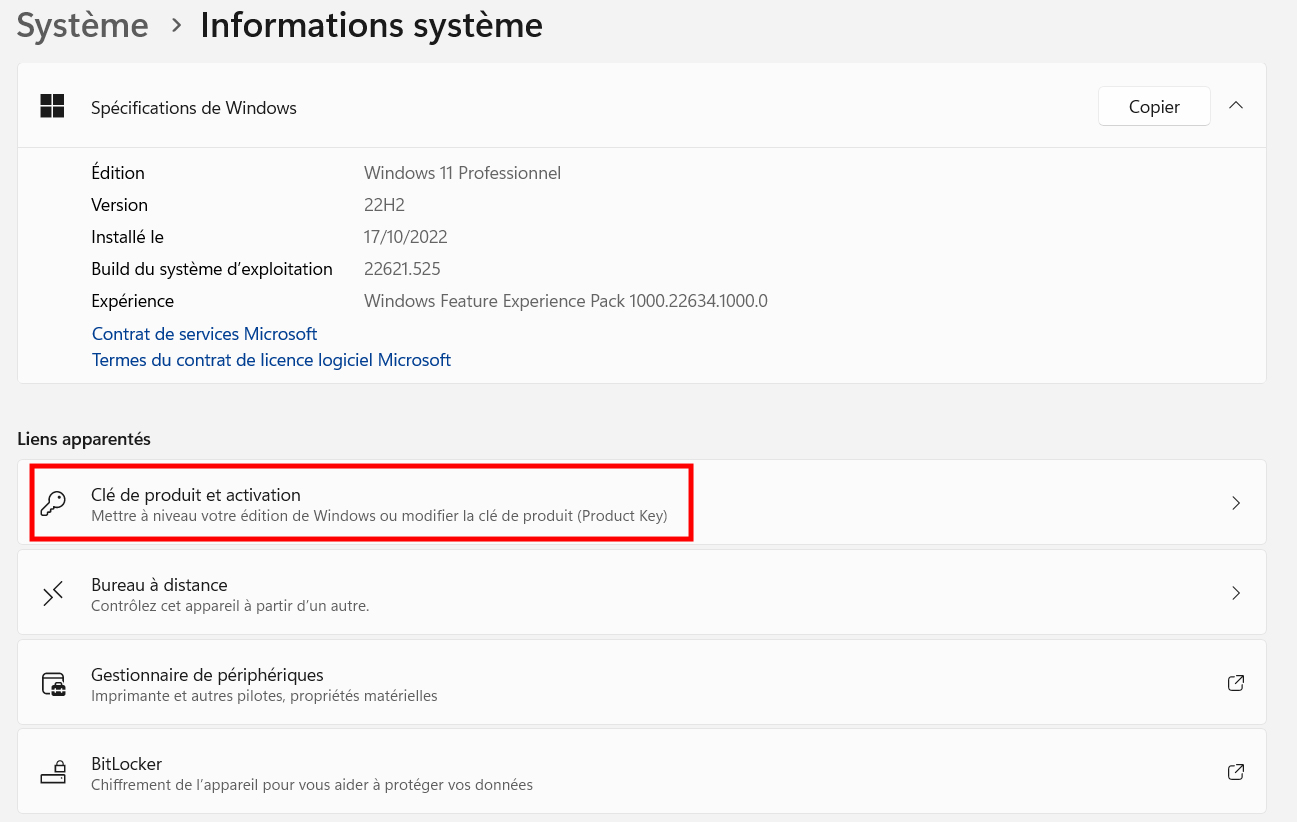Click the key icon for Clé de produit
The height and width of the screenshot is (822, 1297).
pyautogui.click(x=53, y=503)
